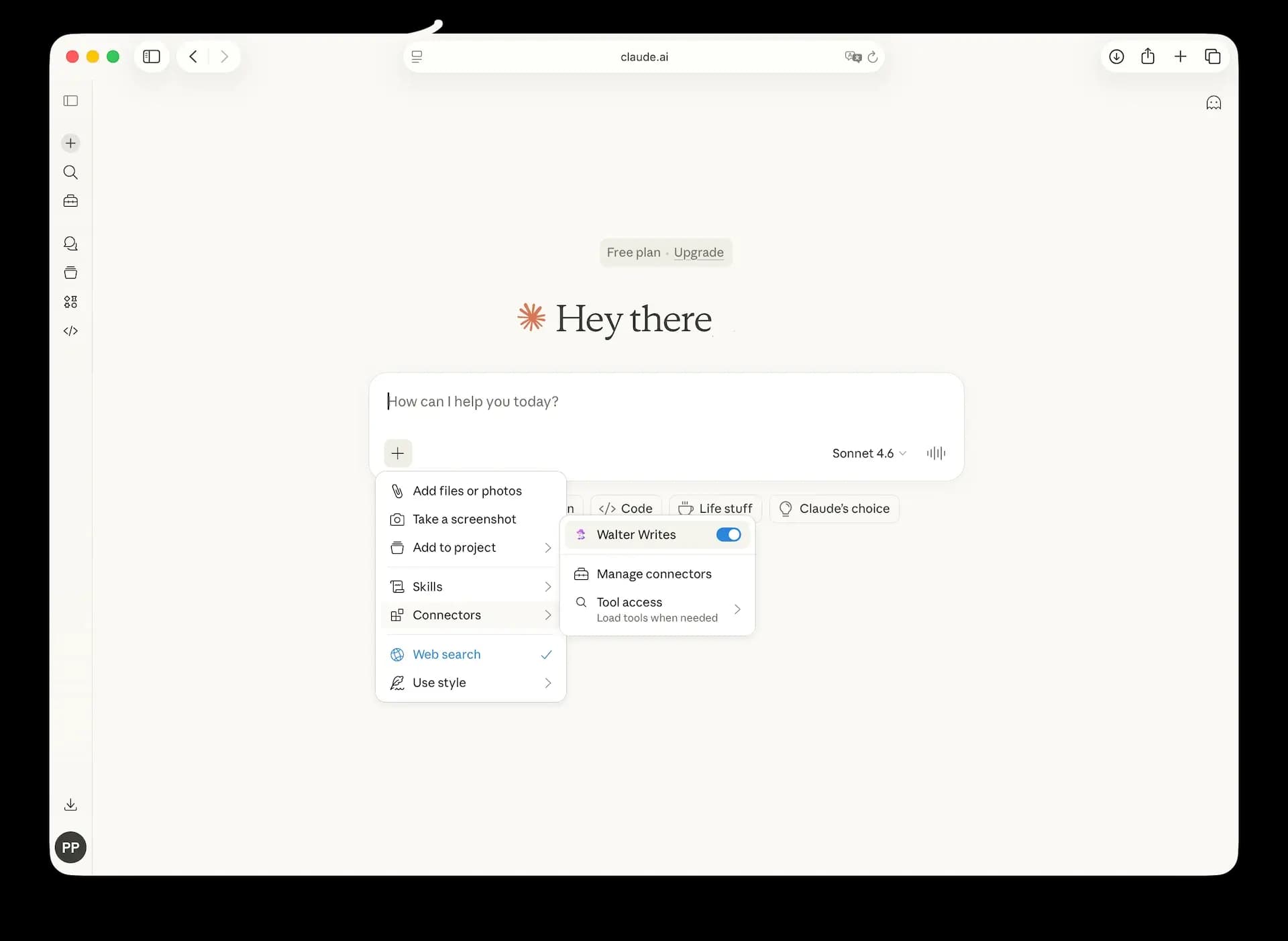Focus the 'How can I help you today?' field

click(x=666, y=401)
